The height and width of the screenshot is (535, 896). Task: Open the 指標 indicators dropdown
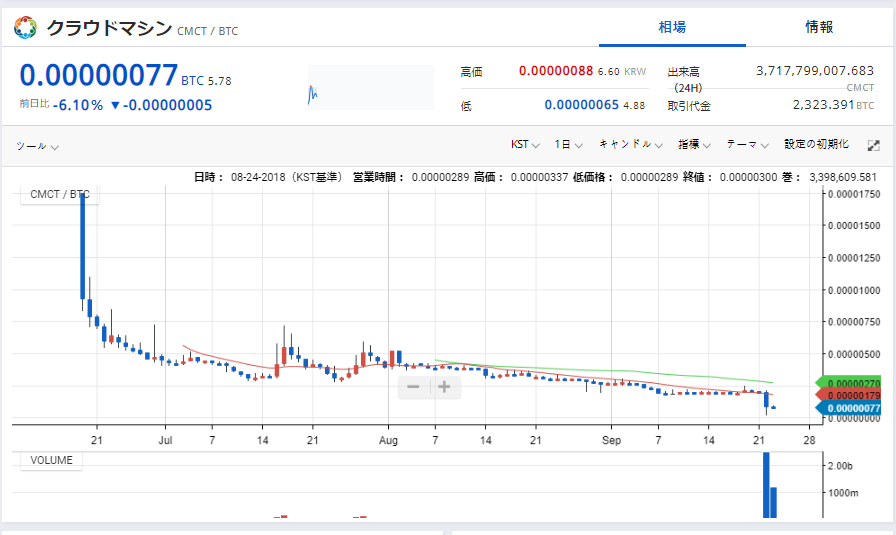click(694, 145)
